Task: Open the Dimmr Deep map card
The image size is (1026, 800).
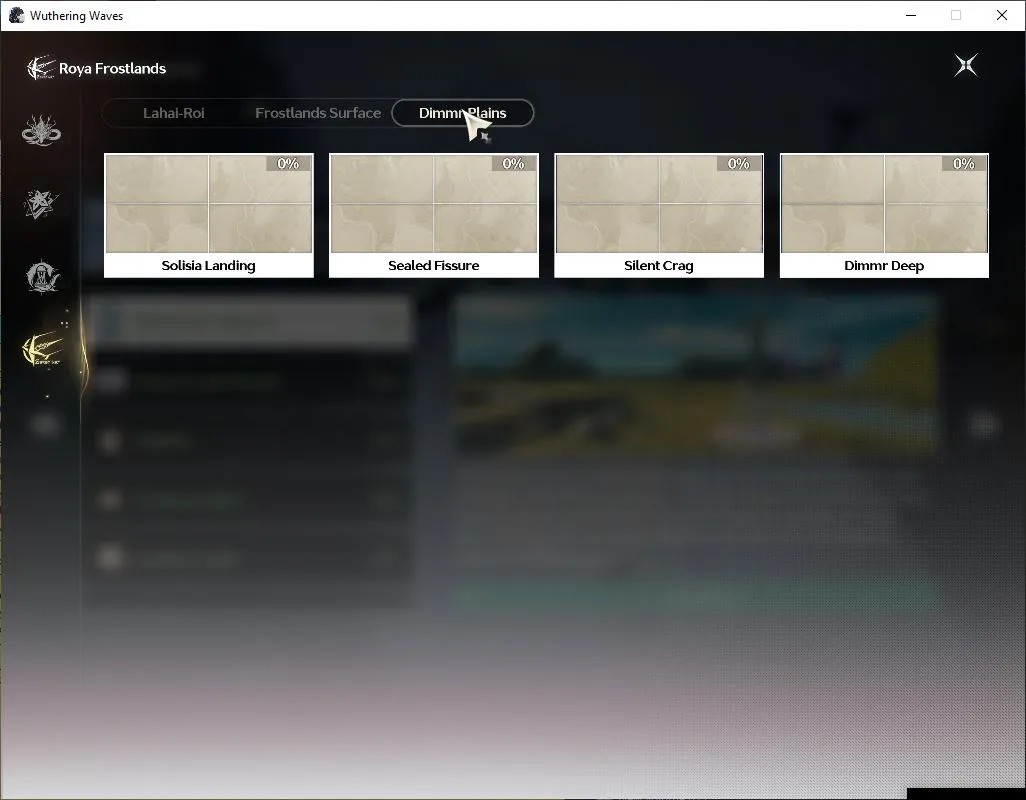Action: [x=884, y=215]
